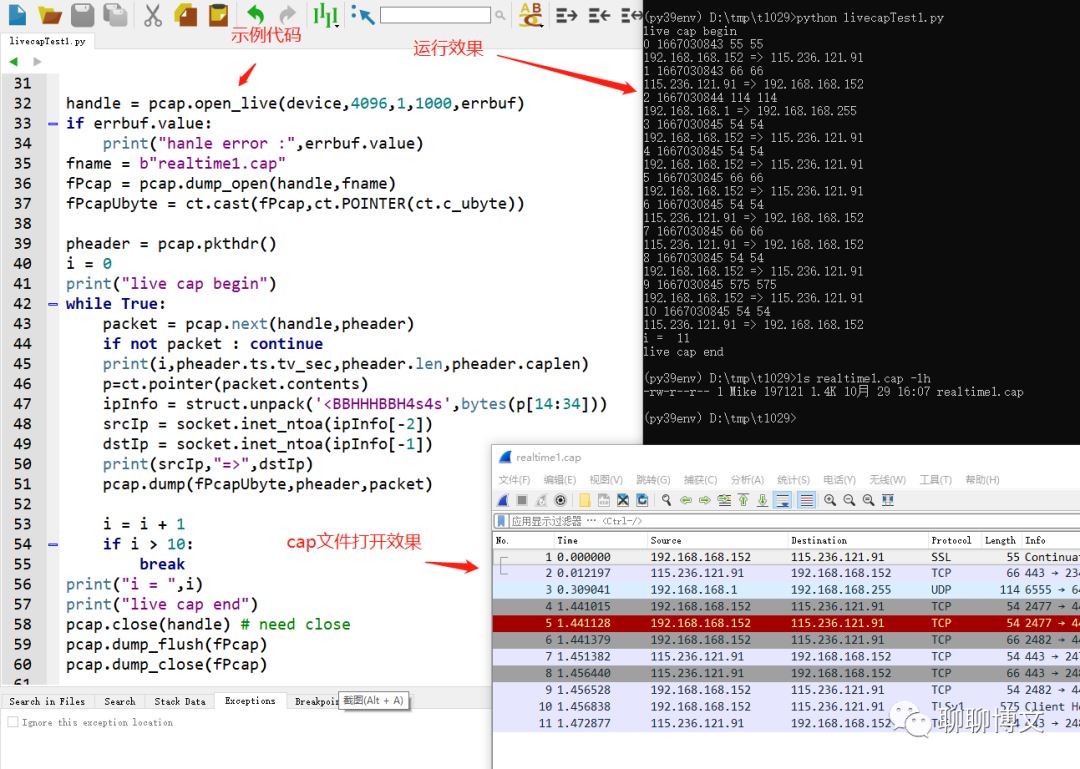Viewport: 1080px width, 769px height.
Task: Click the blue select-arrow tool icon
Action: pos(362,14)
